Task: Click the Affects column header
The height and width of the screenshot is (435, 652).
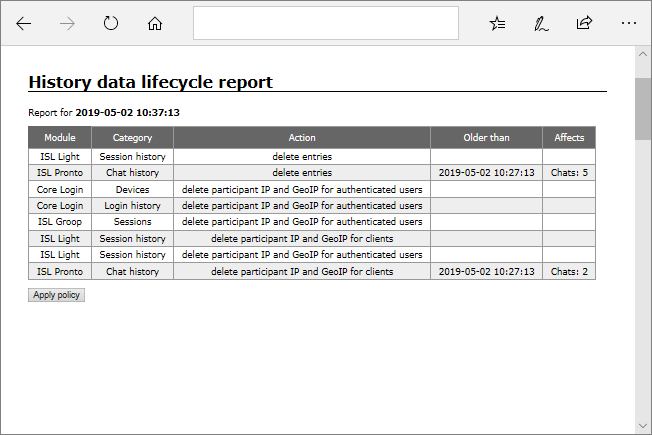Action: pos(569,138)
